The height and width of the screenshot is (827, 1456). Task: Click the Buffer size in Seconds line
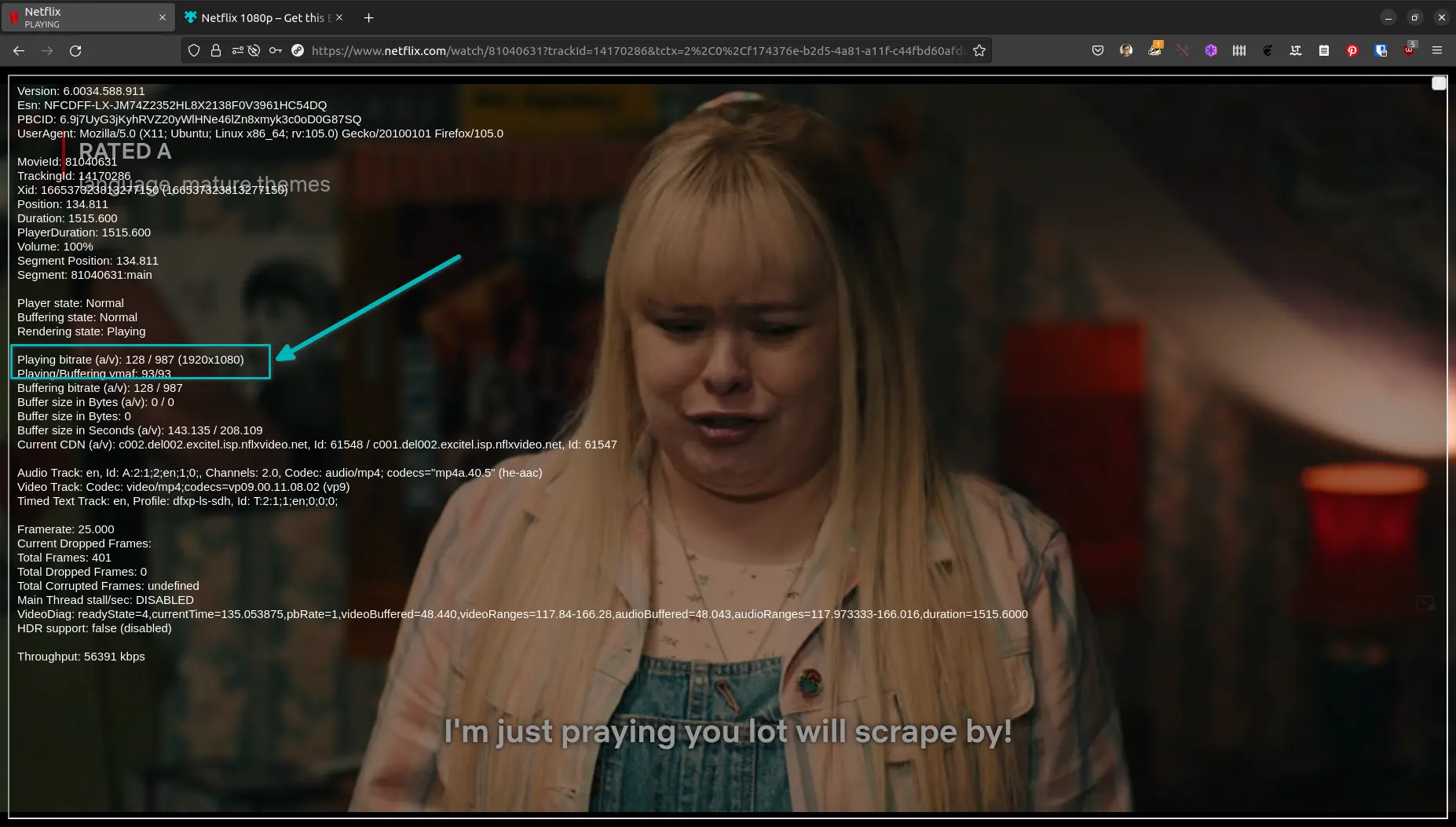140,430
